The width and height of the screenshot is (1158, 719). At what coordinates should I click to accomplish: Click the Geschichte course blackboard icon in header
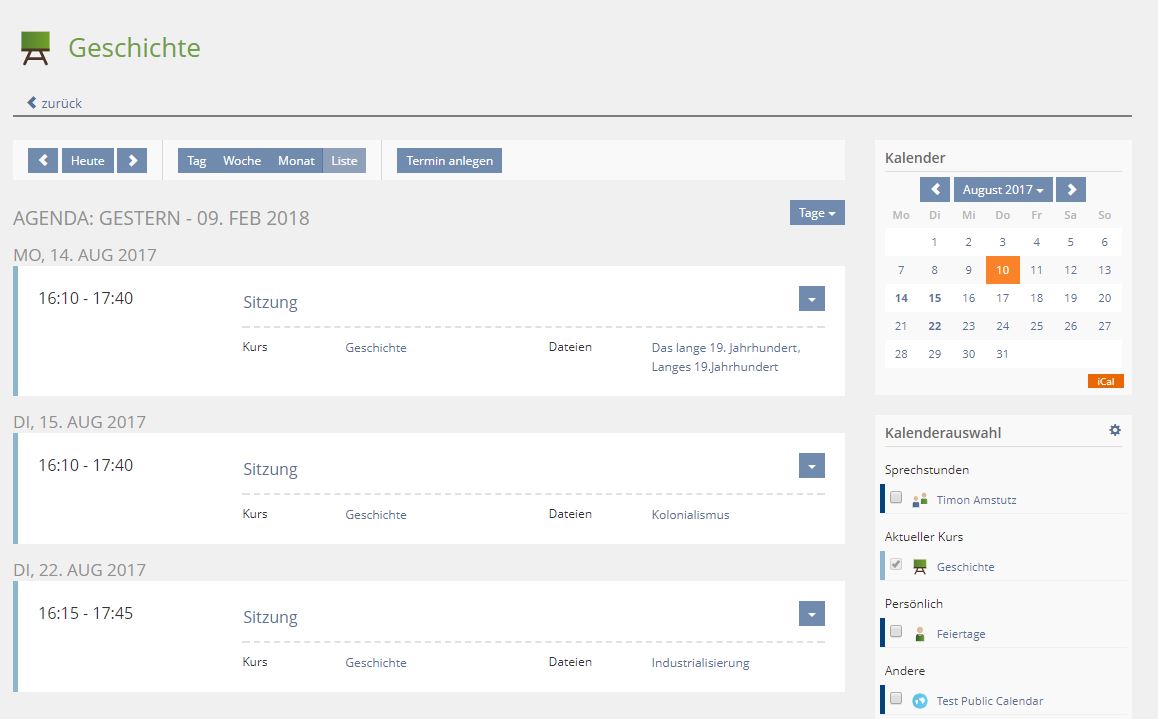35,48
